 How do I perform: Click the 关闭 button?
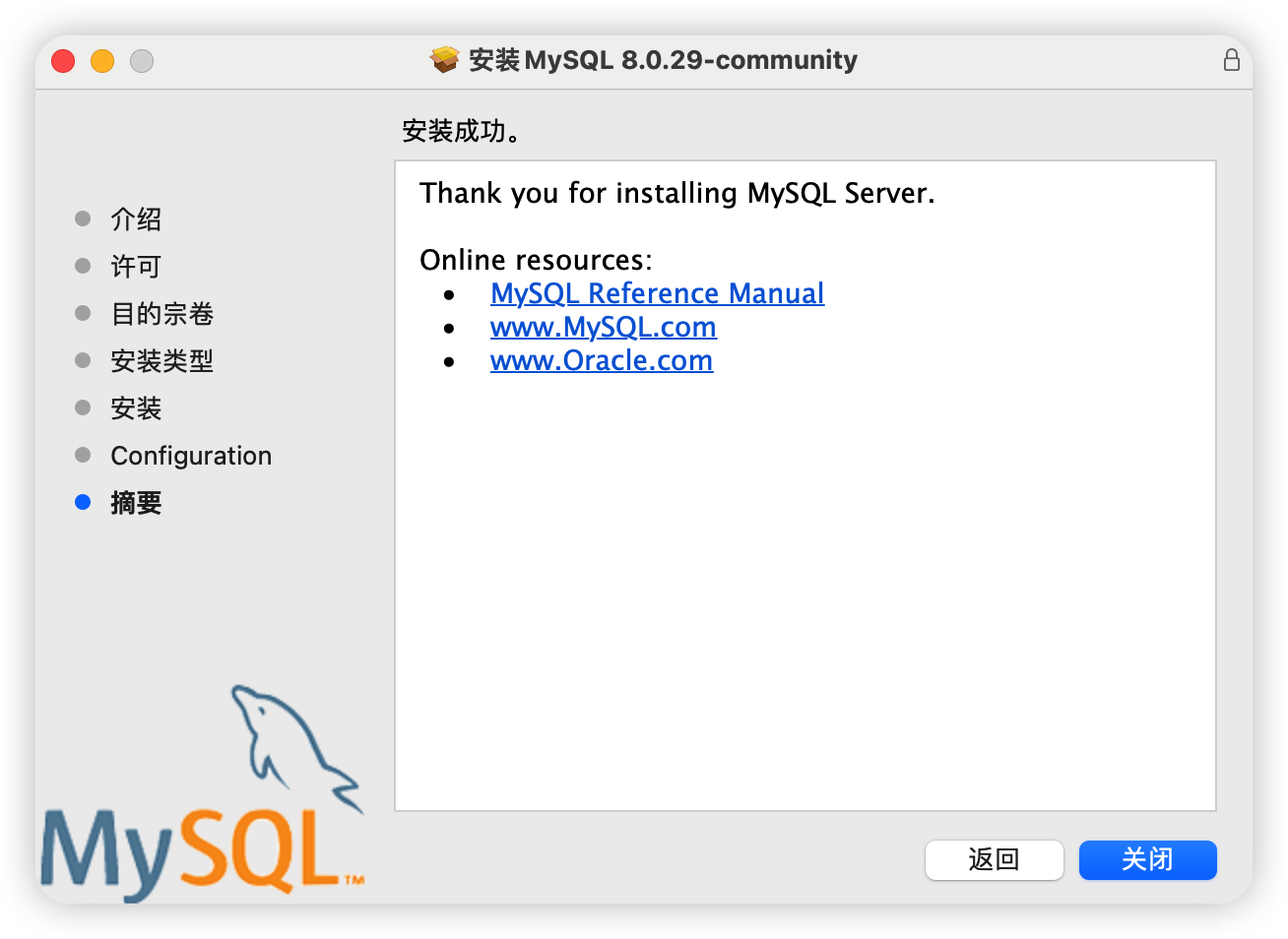[1148, 859]
